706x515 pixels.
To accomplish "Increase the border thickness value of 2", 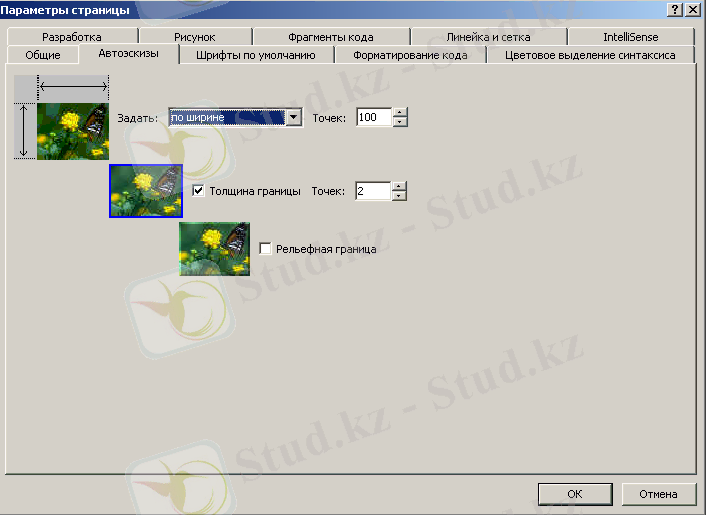I will [399, 186].
